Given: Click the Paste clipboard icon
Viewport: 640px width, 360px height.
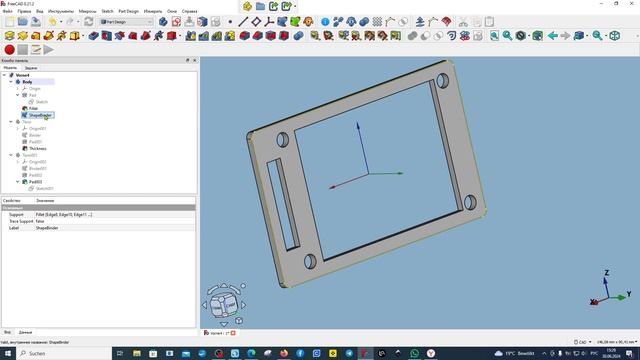Looking at the screenshot, I should [489, 22].
